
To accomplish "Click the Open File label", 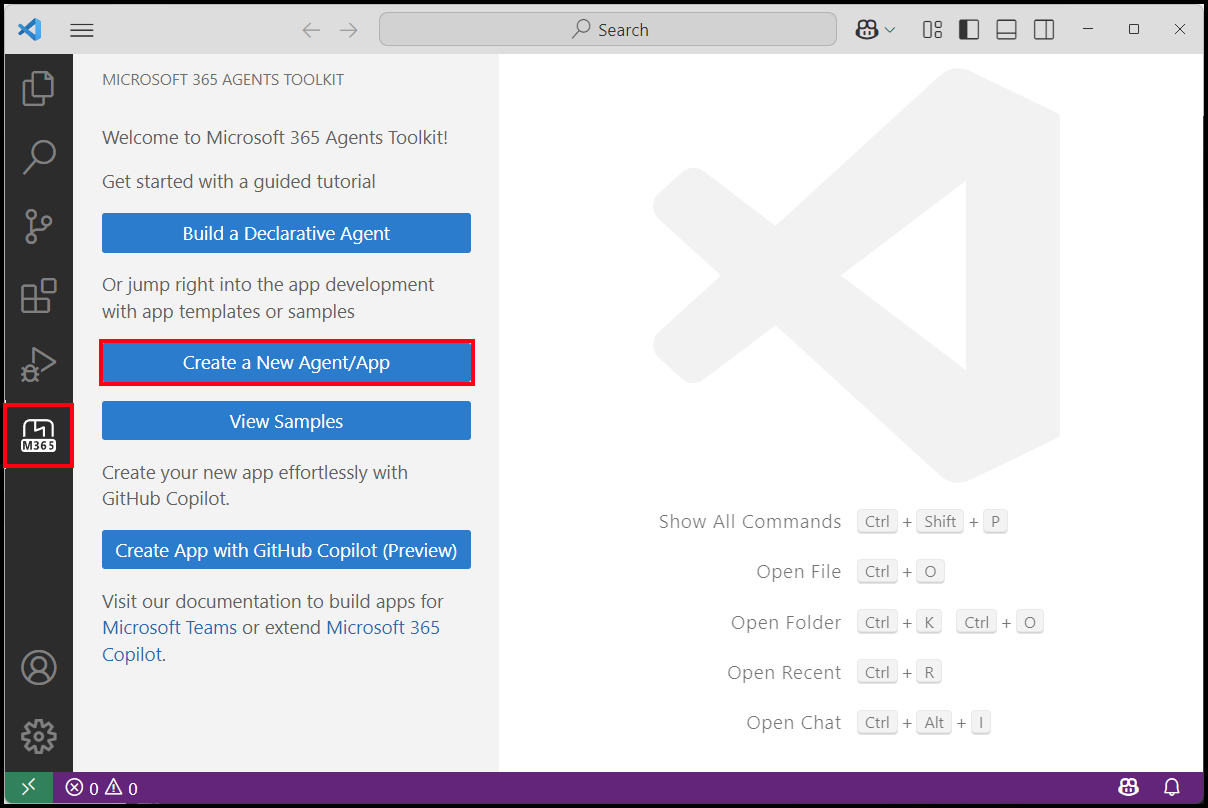I will point(799,572).
